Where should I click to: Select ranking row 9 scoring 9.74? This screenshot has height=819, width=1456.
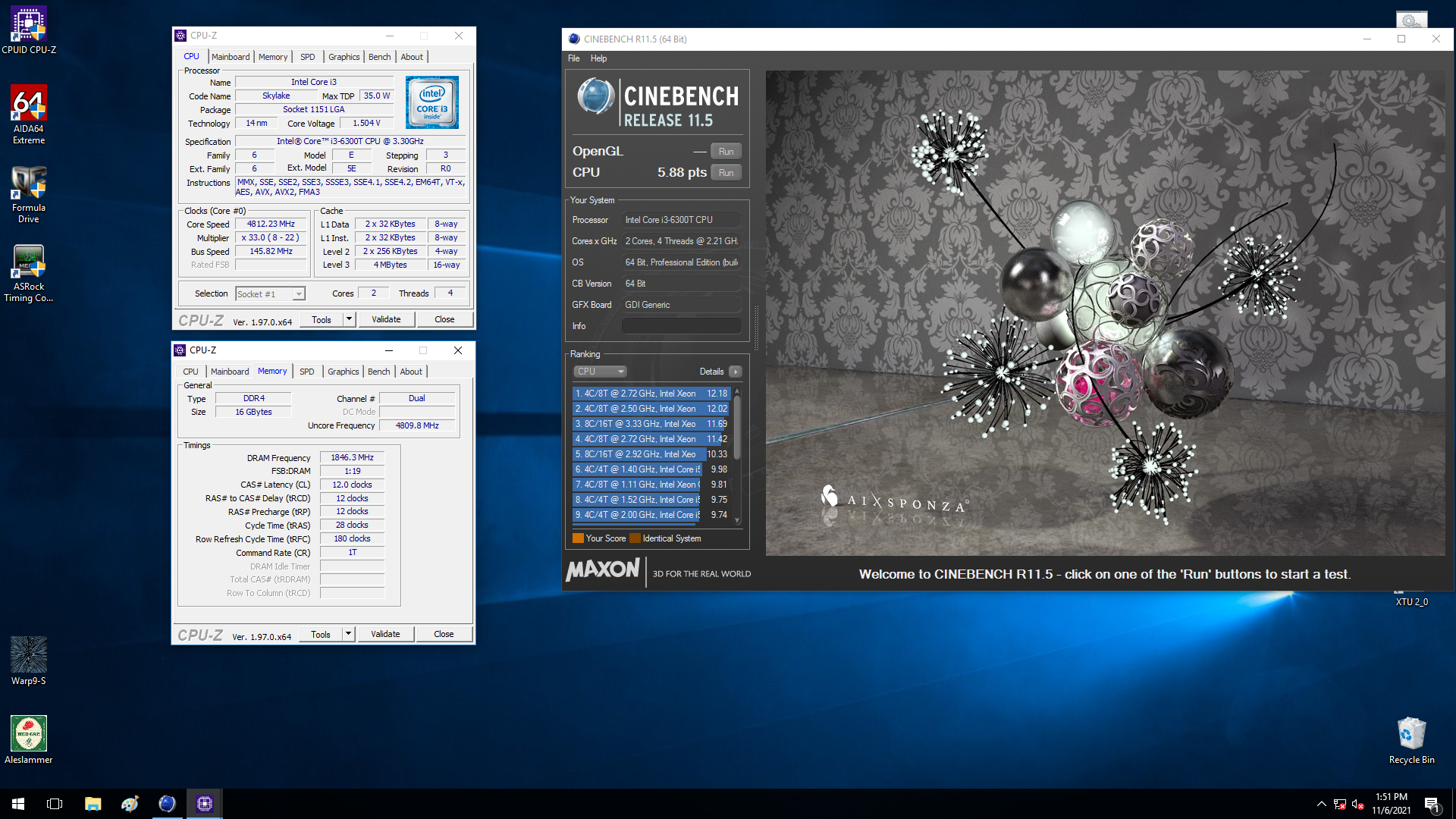click(x=651, y=515)
